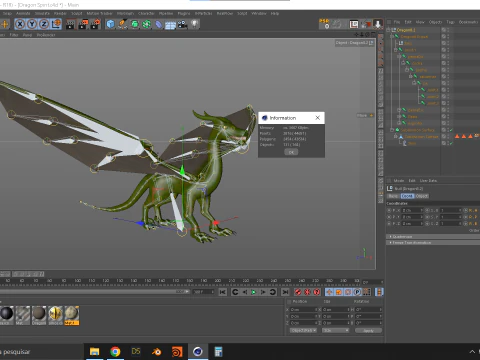Go to end of animation
The image size is (480, 360).
point(285,292)
